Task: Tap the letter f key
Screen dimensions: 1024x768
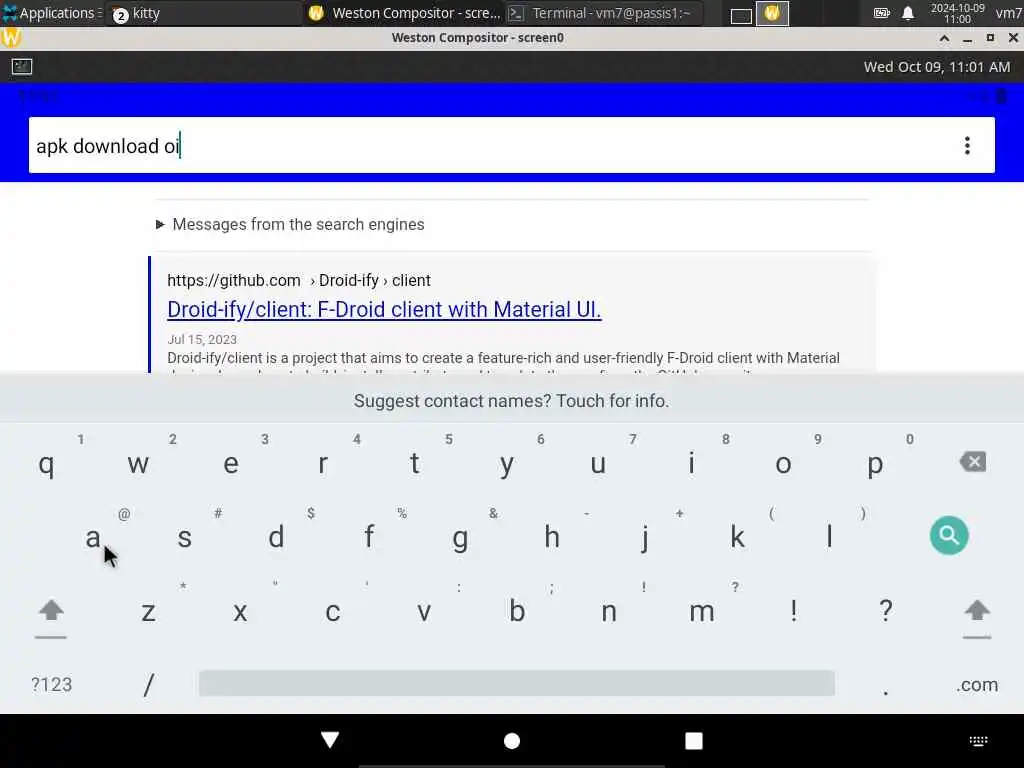Action: coord(369,537)
